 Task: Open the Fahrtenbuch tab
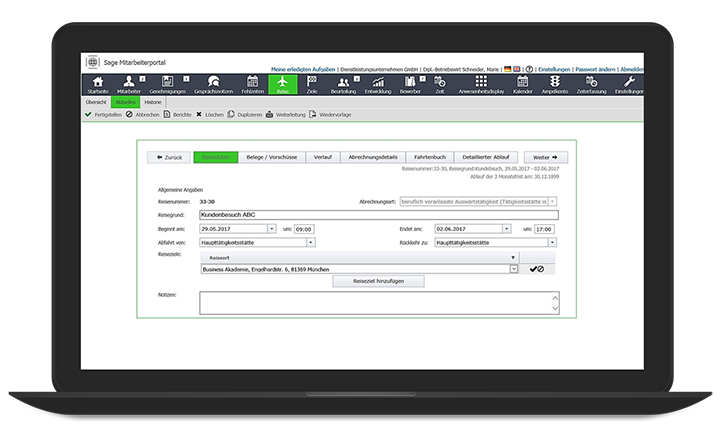[430, 157]
